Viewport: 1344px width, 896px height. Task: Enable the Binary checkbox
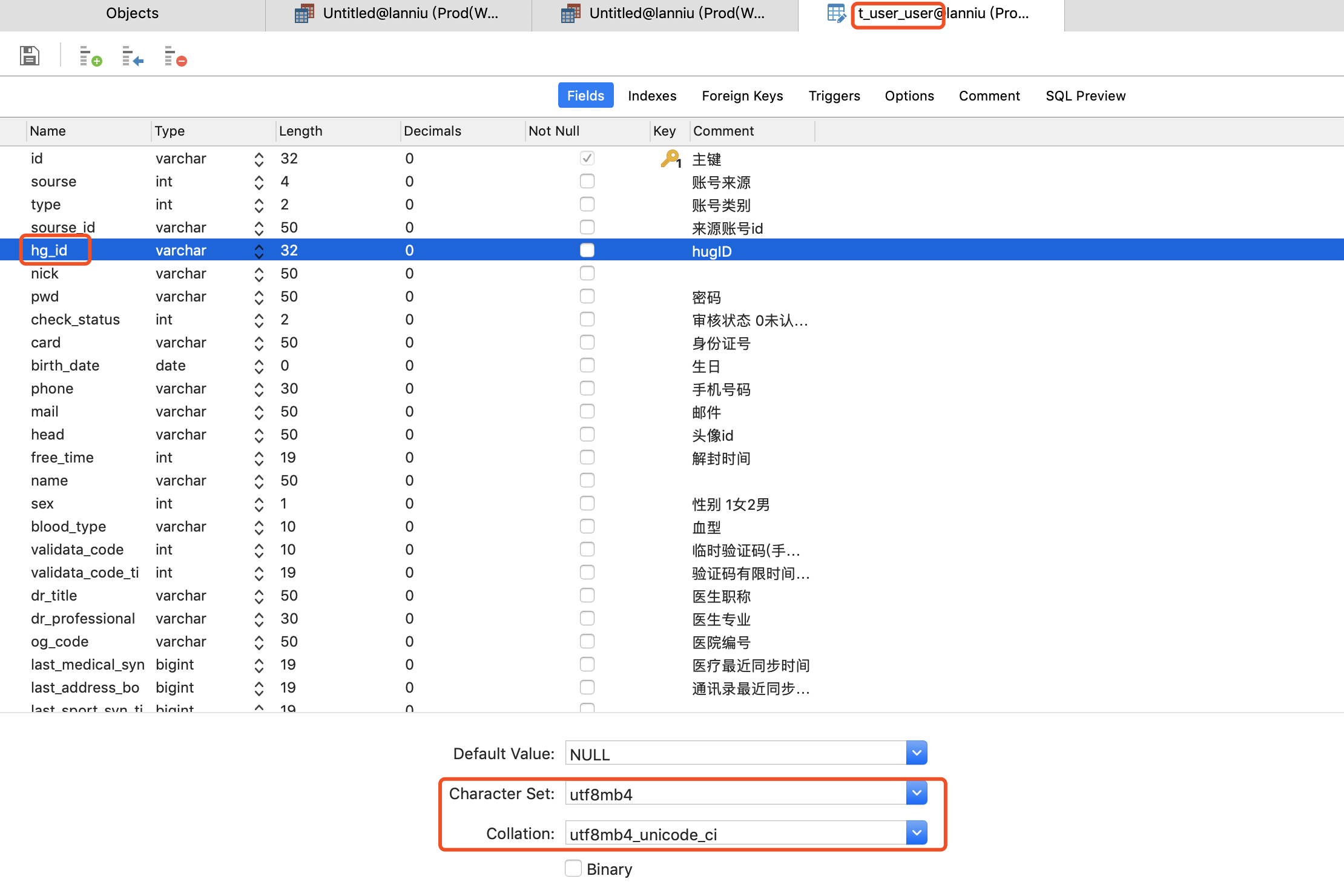573,869
